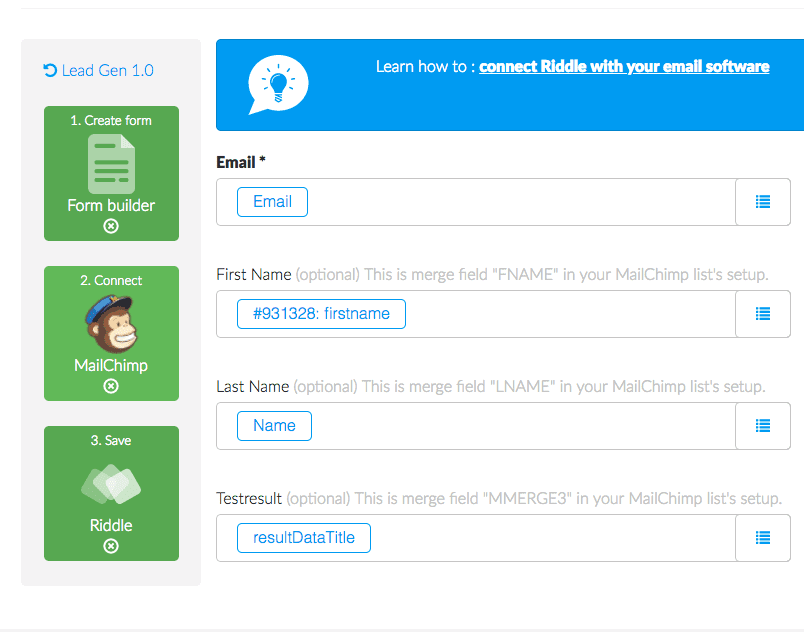Click the MailChimp text label
804x632 pixels.
[111, 365]
